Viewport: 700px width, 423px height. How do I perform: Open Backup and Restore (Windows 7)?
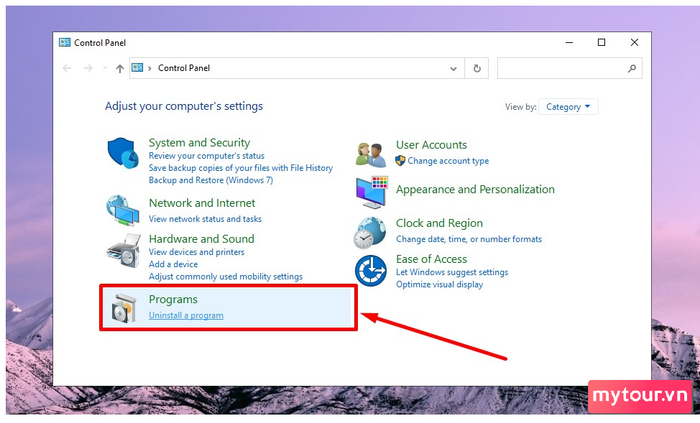[211, 180]
